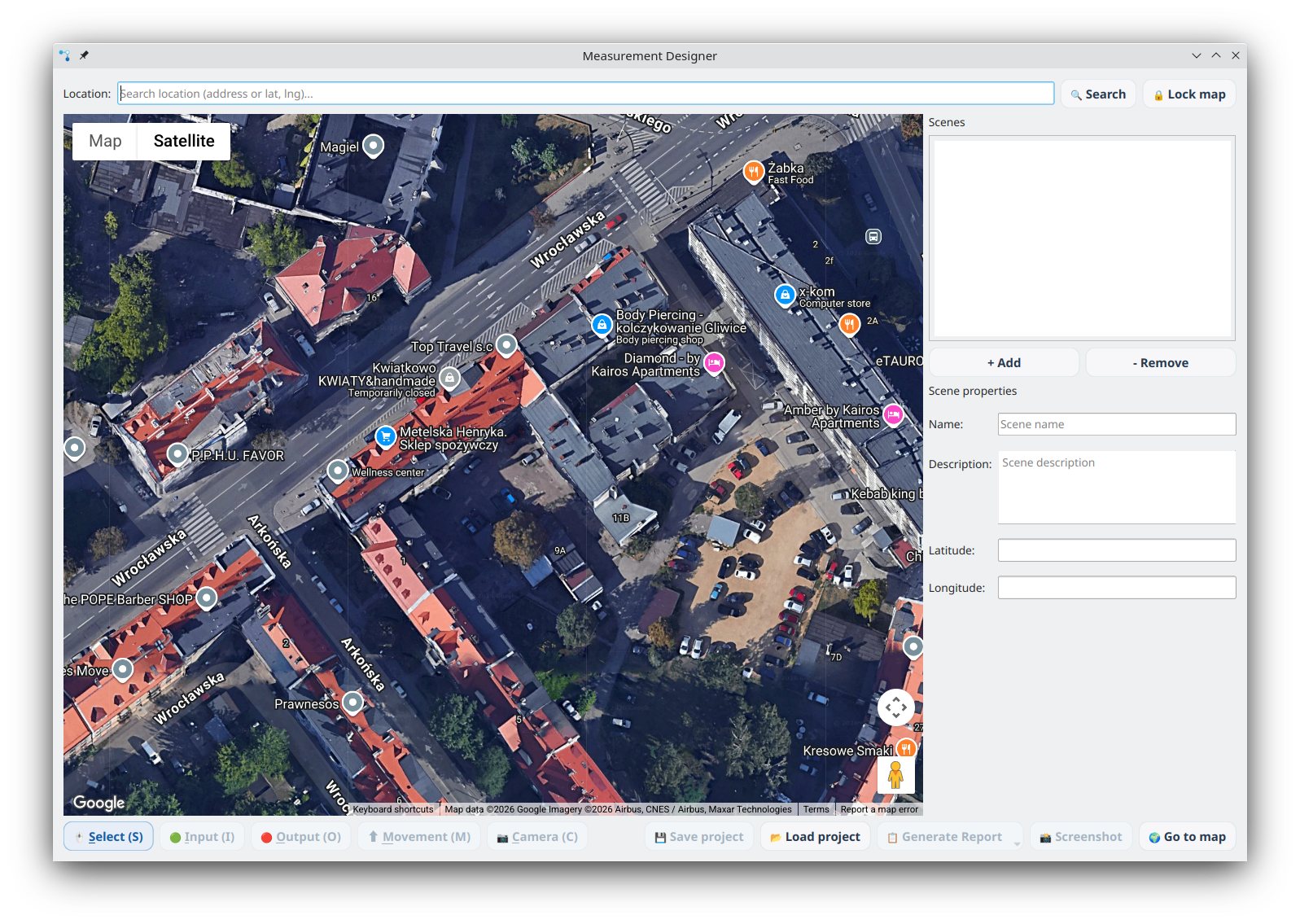Switch to Satellite view tab
Image resolution: width=1300 pixels, height=924 pixels.
tap(184, 141)
